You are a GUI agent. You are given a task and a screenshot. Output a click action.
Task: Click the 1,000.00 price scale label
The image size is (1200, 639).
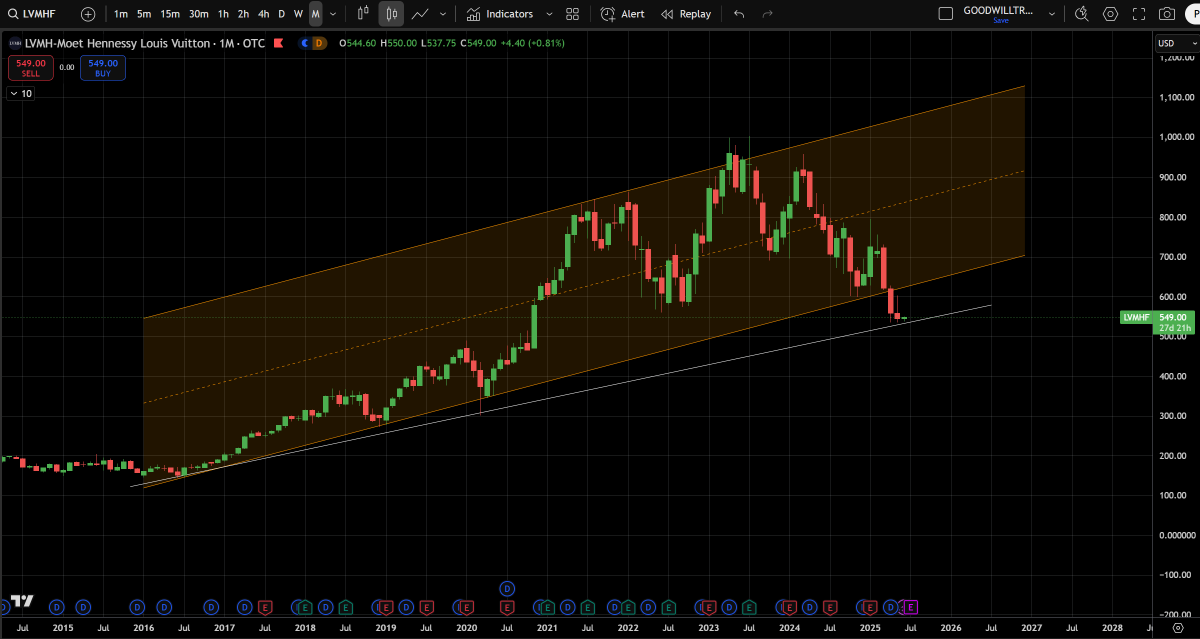click(x=1177, y=137)
